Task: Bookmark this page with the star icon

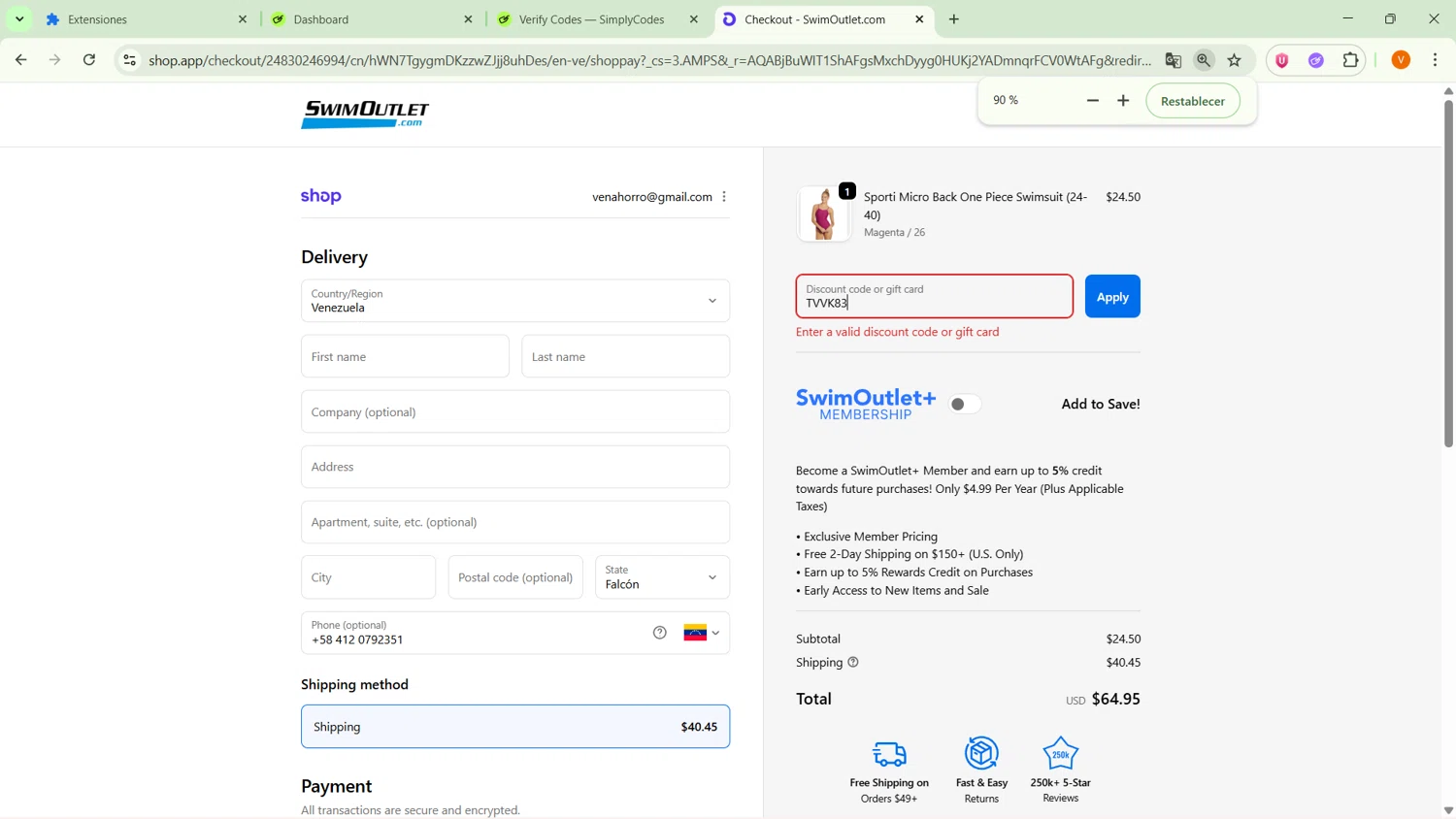Action: [x=1235, y=60]
